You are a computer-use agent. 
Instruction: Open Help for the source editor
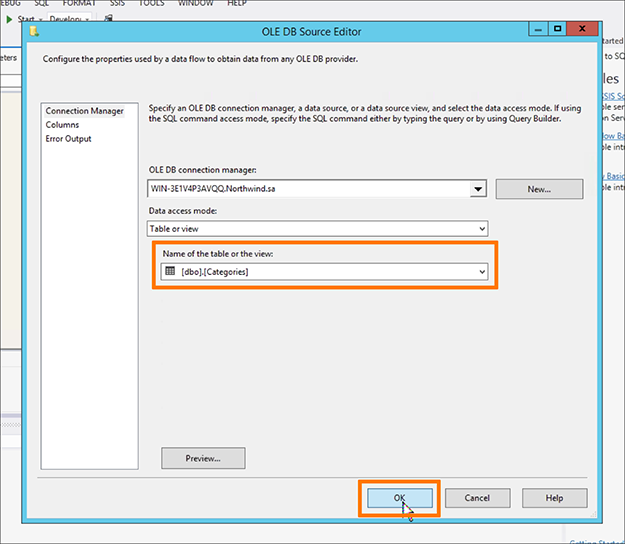pos(554,498)
